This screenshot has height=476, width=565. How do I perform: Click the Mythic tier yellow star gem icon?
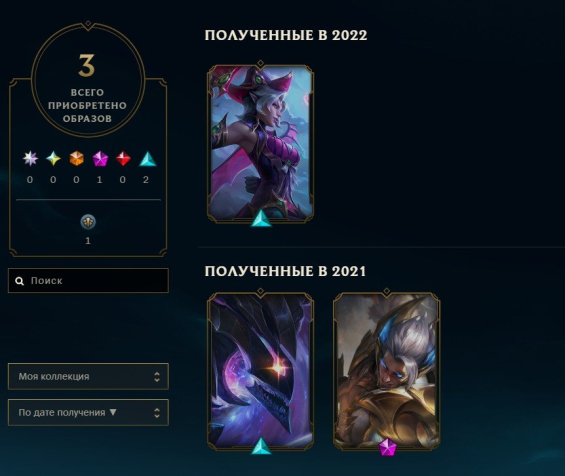click(53, 158)
